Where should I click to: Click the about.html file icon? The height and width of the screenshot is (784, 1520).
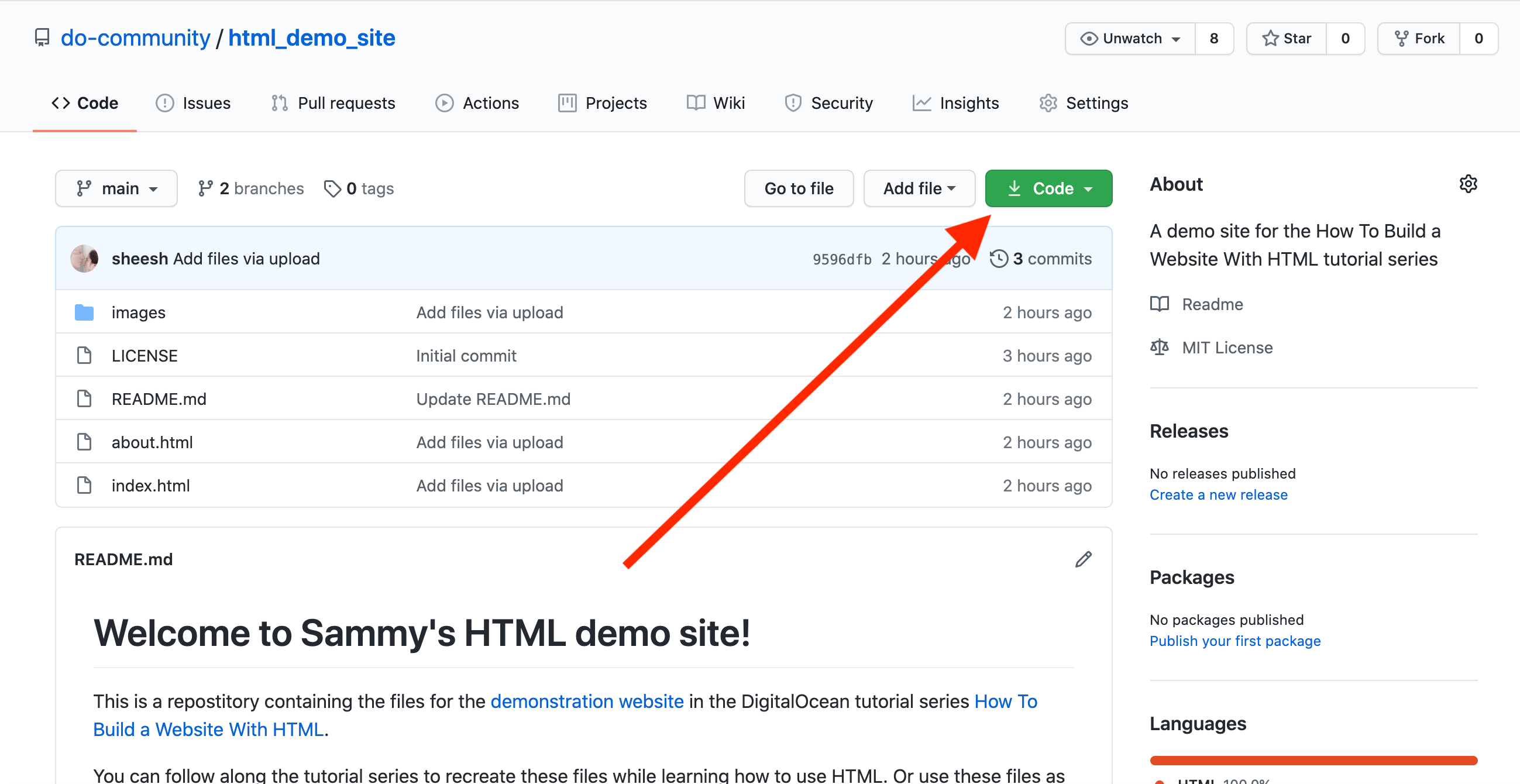coord(84,442)
